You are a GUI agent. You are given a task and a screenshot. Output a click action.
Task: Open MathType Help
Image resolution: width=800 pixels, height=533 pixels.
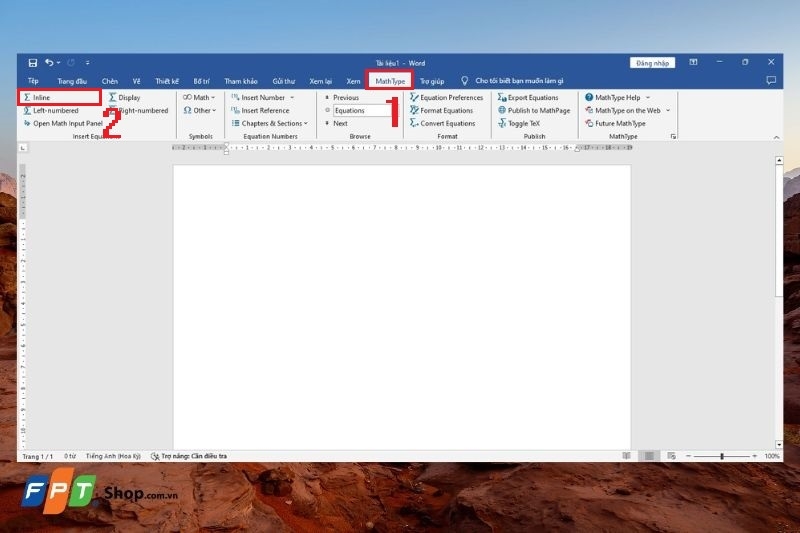[613, 97]
